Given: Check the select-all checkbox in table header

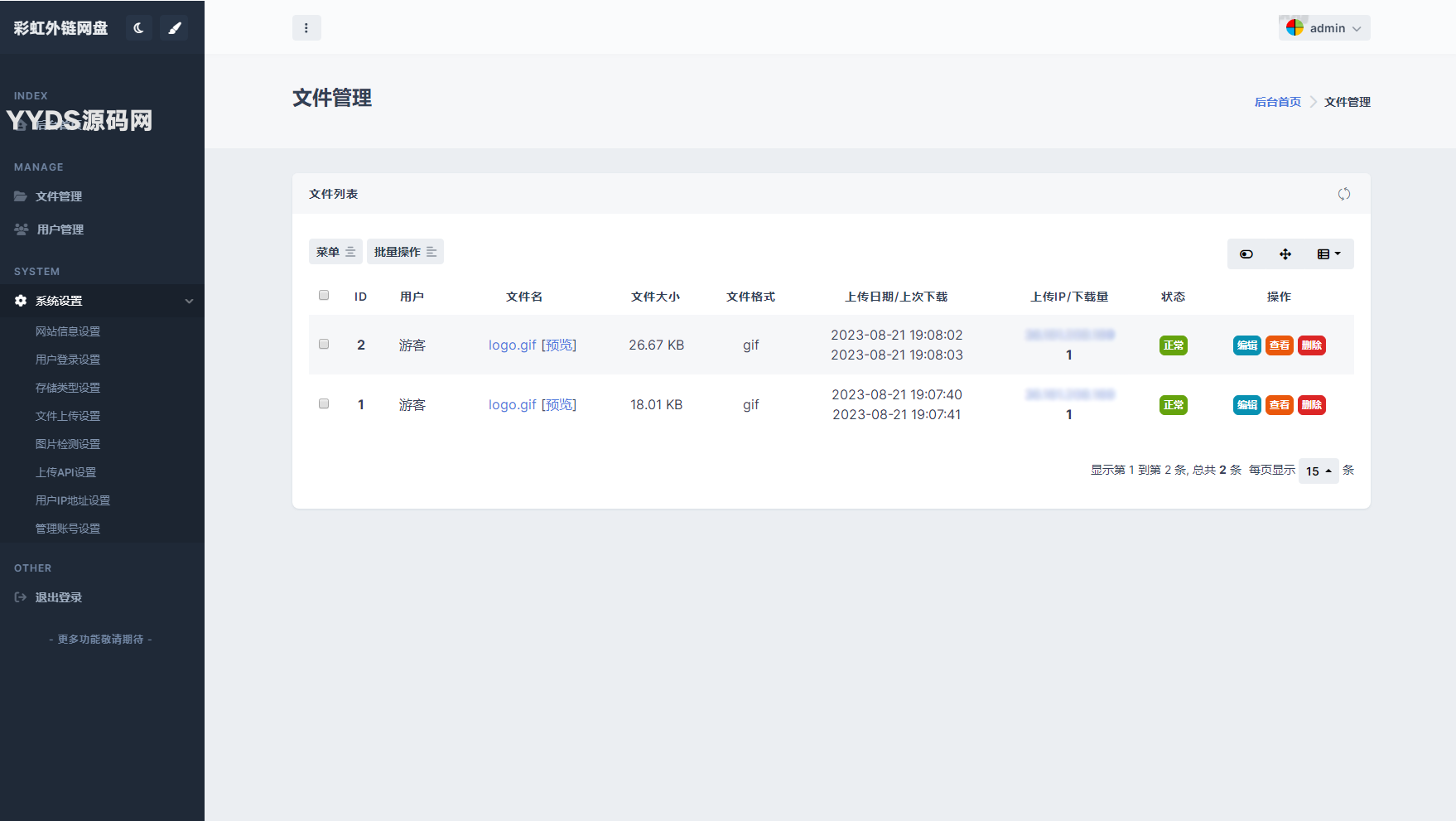Looking at the screenshot, I should click(x=324, y=296).
